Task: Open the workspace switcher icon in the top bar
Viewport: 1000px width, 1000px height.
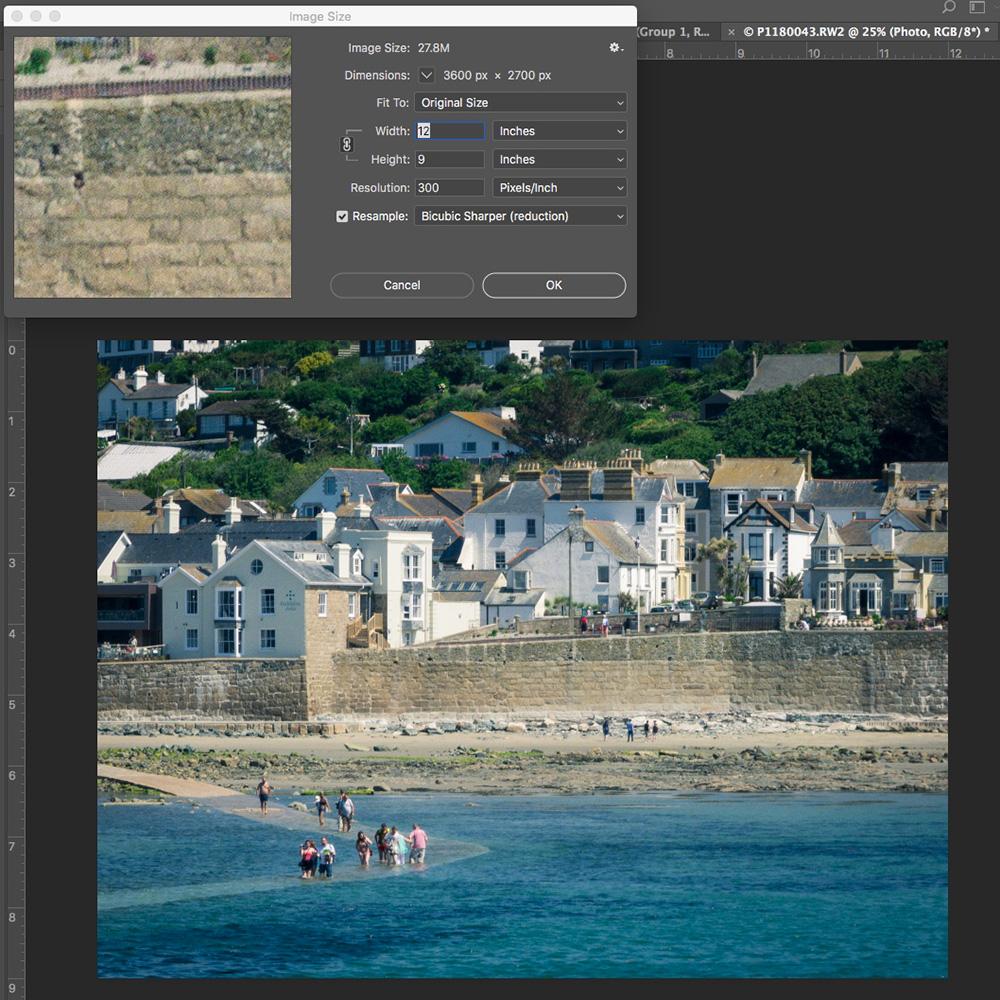Action: [x=978, y=8]
